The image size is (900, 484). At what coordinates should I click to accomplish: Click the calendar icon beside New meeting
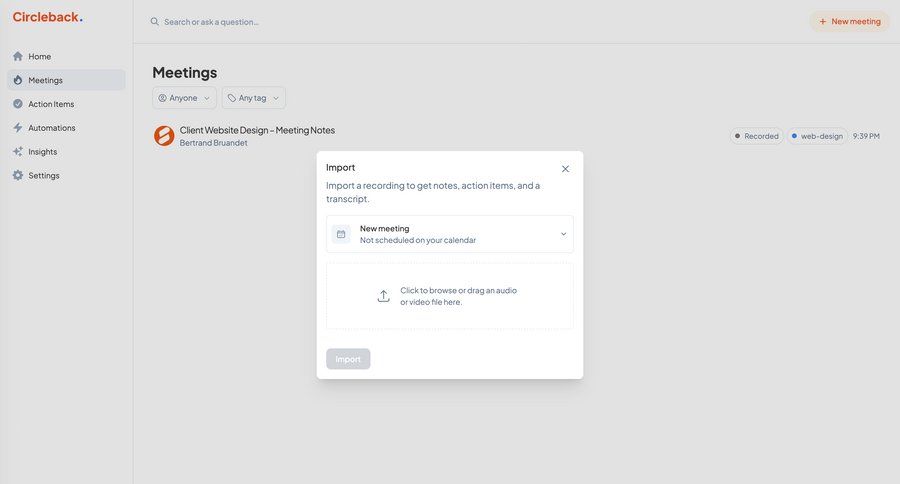(341, 234)
